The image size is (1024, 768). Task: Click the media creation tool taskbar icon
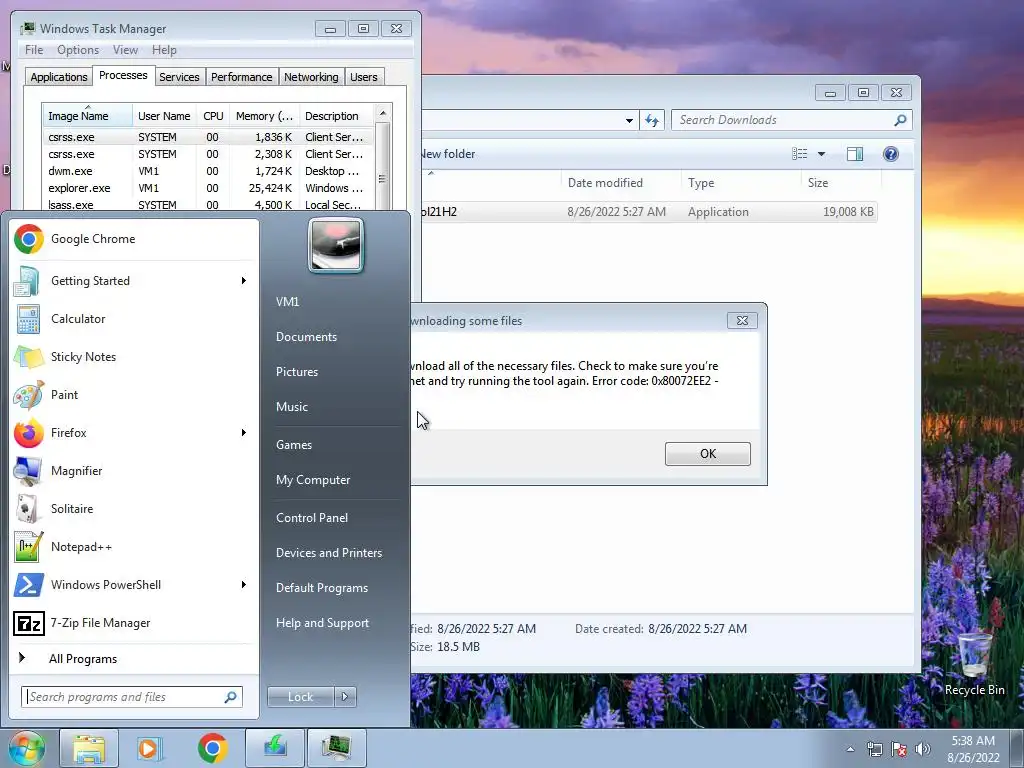coord(275,748)
